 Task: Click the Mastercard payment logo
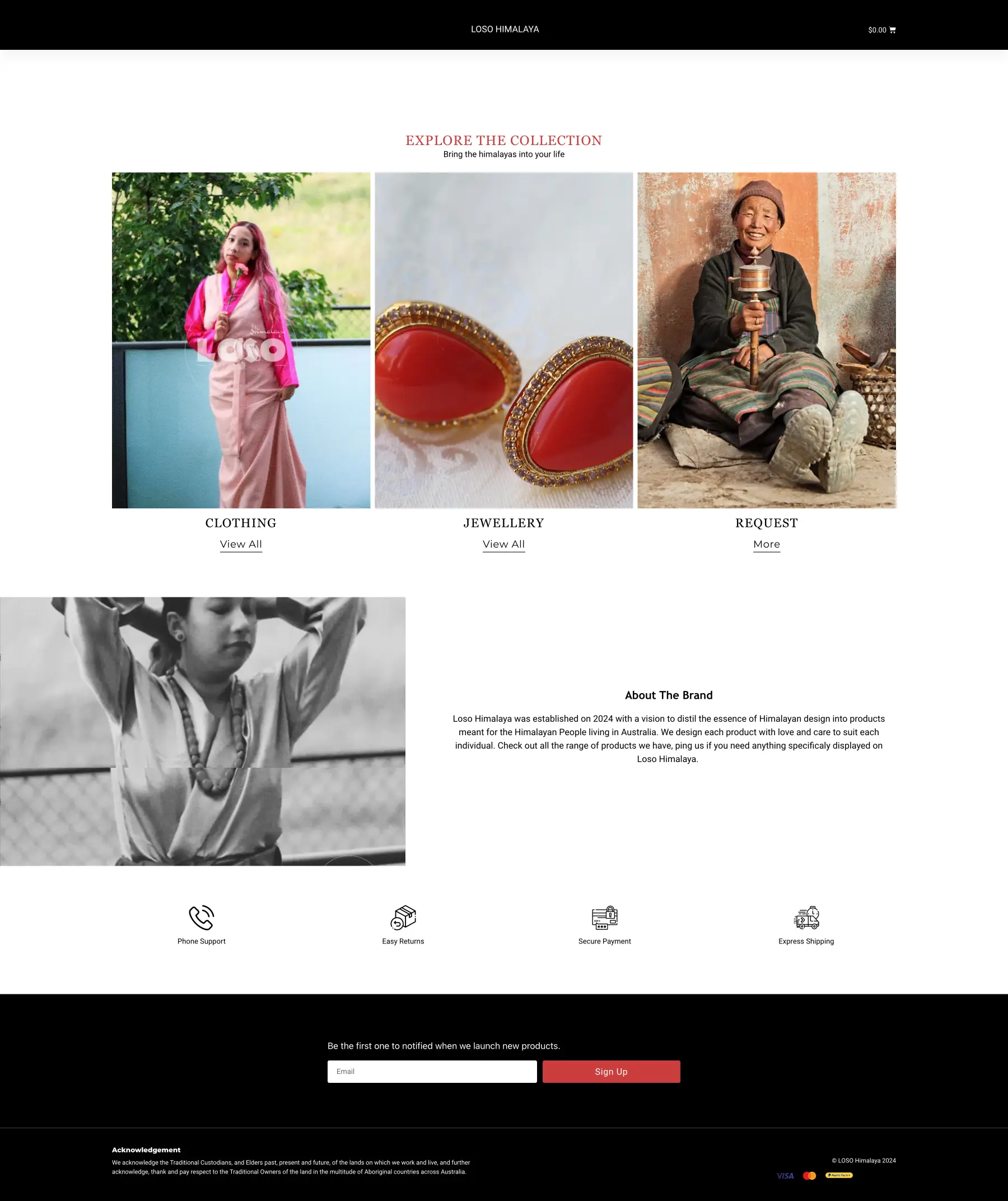[x=809, y=1176]
